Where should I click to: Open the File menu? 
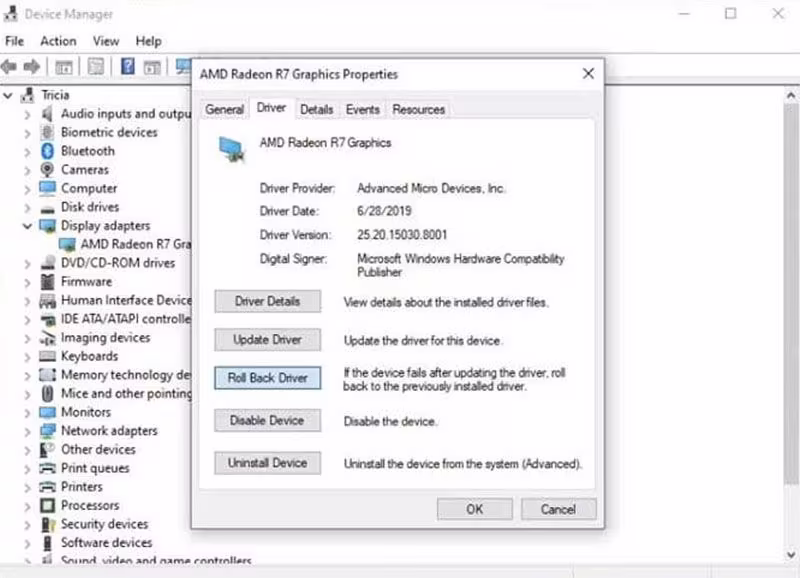[x=14, y=41]
